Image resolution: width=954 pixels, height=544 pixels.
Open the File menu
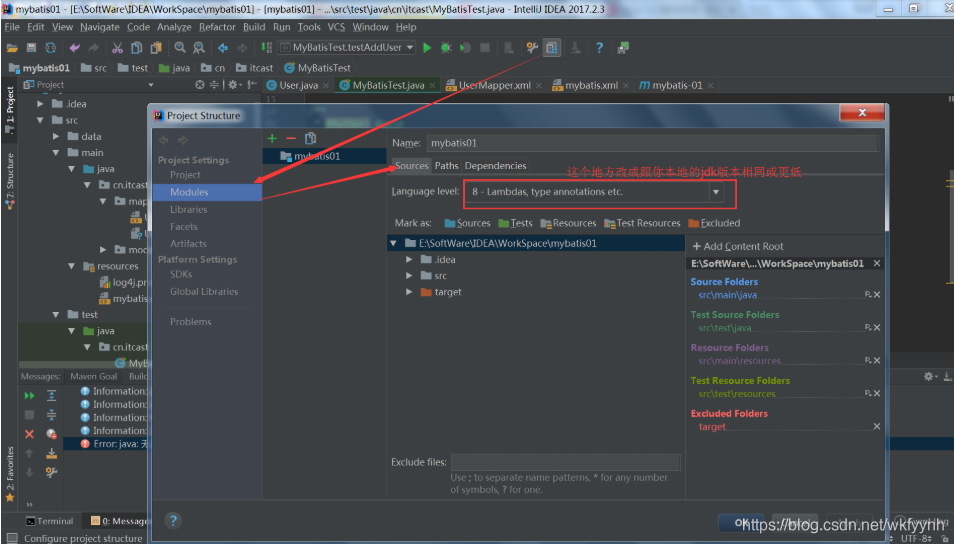pyautogui.click(x=12, y=27)
